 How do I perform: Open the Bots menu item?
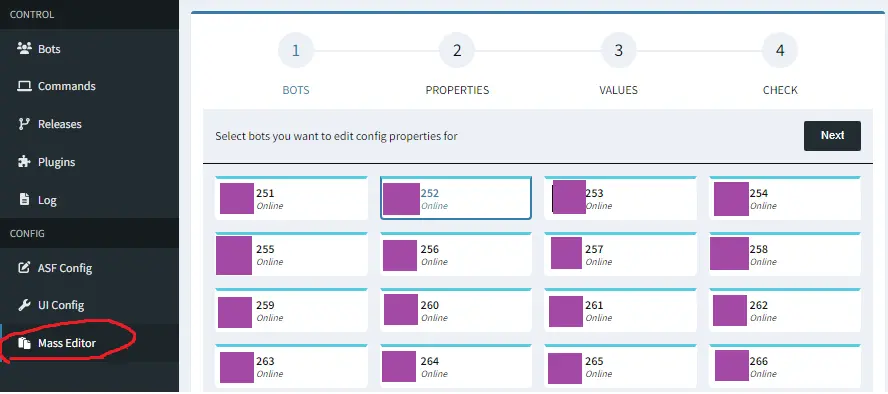[89, 49]
